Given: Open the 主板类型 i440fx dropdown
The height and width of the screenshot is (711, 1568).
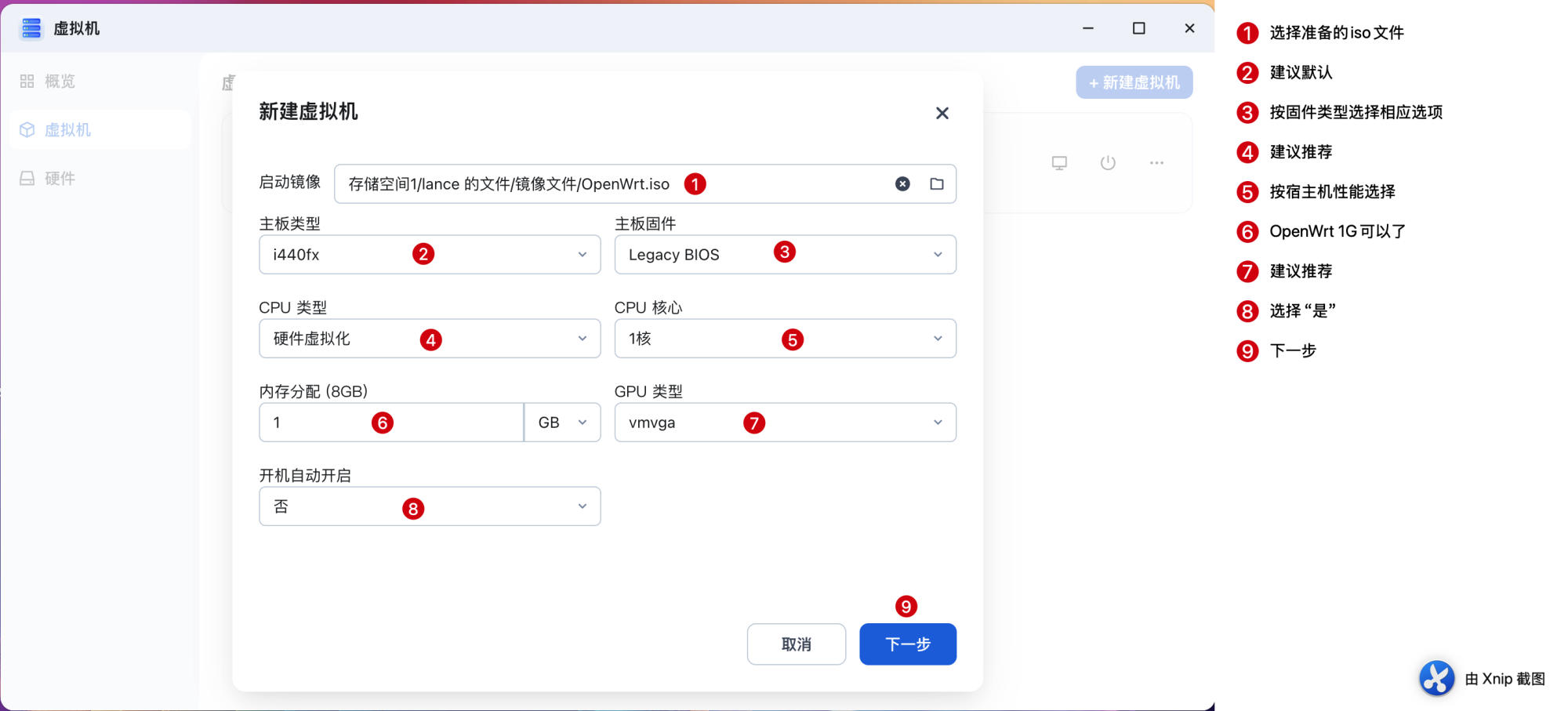Looking at the screenshot, I should click(x=429, y=255).
